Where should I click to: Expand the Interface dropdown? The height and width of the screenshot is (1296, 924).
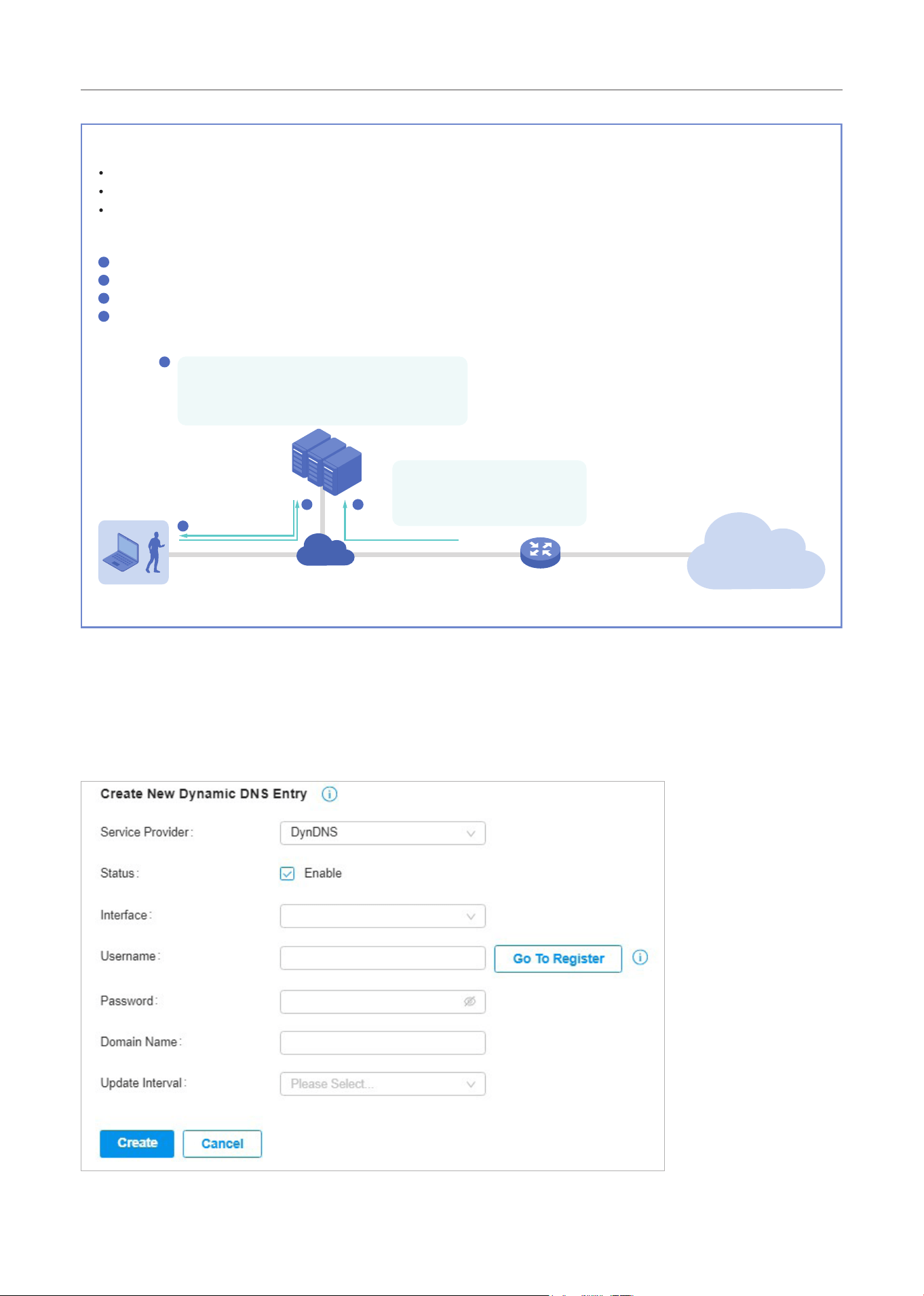(383, 916)
